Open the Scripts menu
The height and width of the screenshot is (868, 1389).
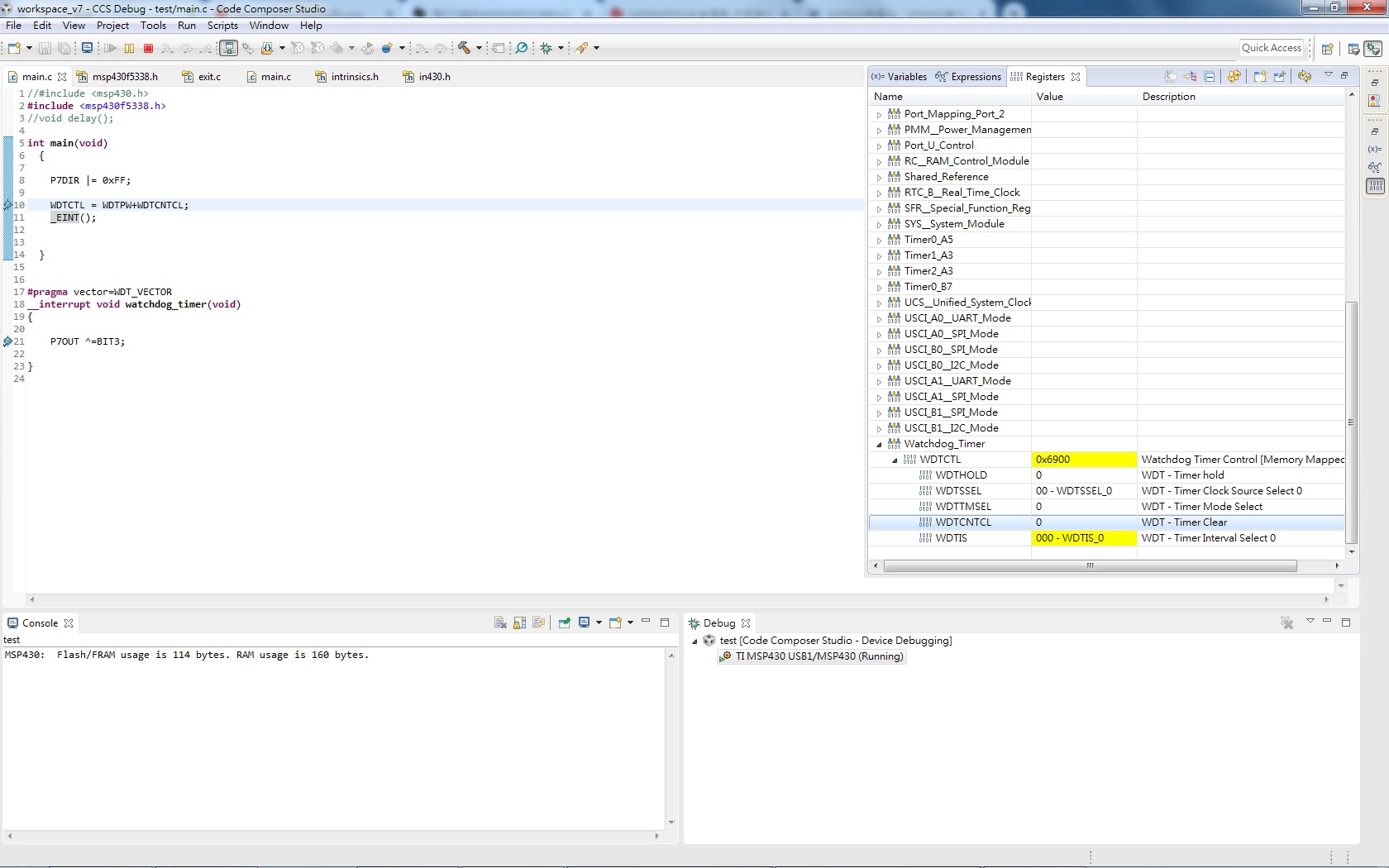(222, 26)
